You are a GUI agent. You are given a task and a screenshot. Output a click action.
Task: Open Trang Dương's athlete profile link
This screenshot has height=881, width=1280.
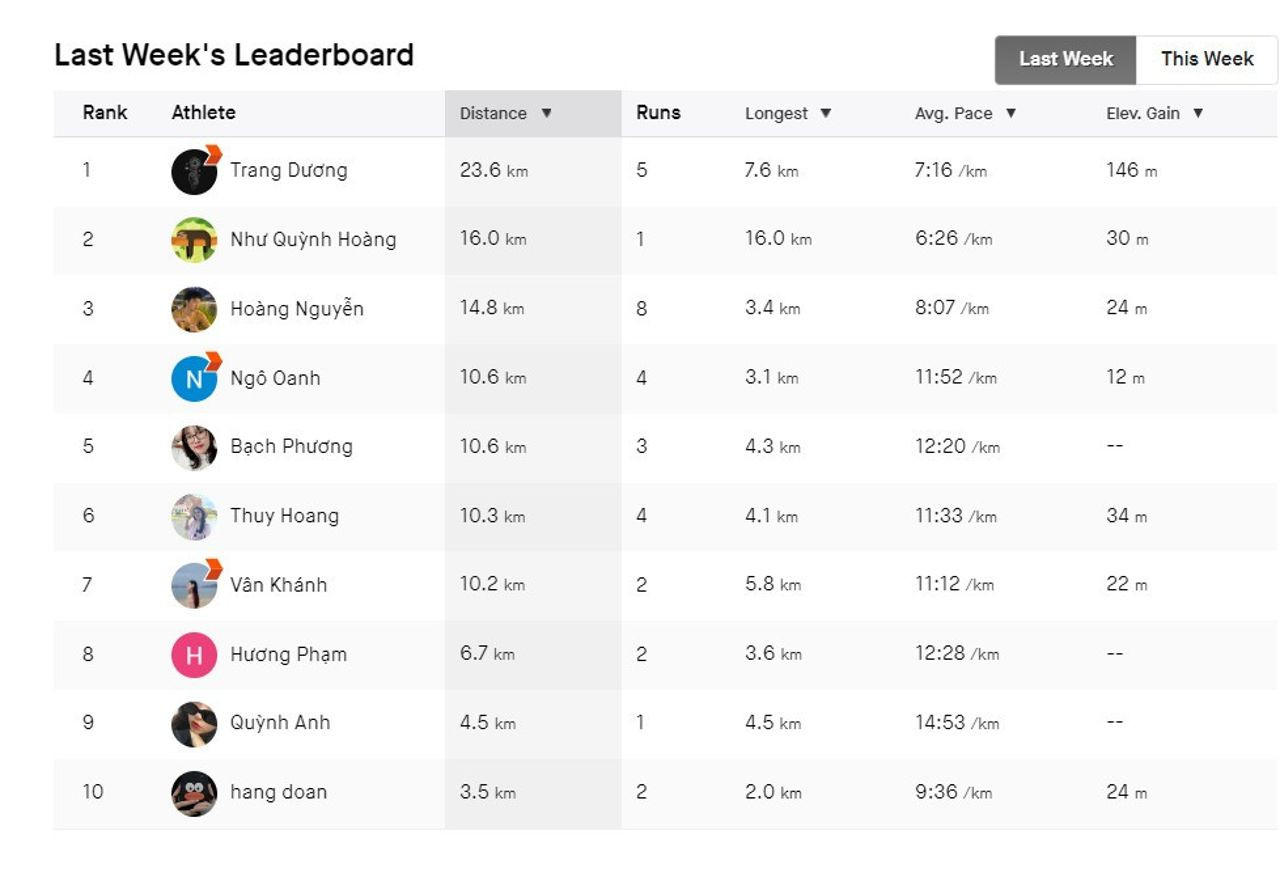[x=289, y=170]
